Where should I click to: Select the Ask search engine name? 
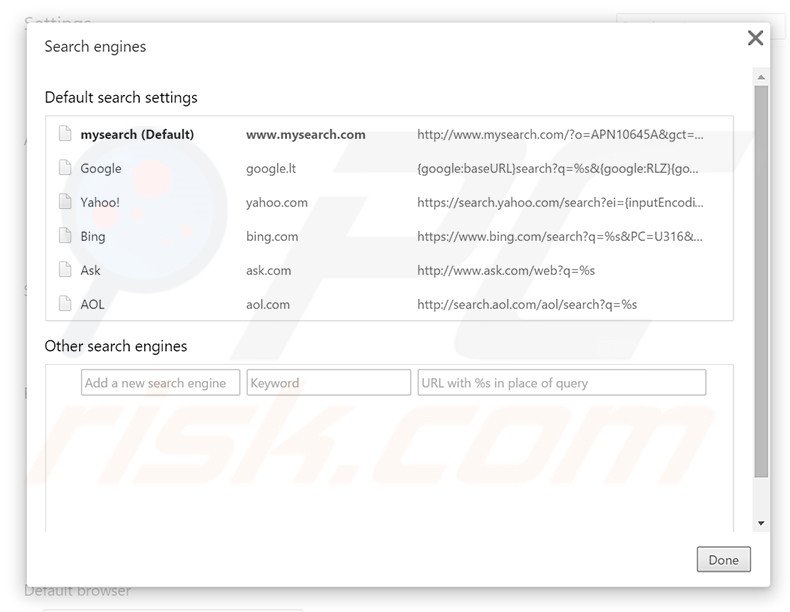tap(90, 270)
